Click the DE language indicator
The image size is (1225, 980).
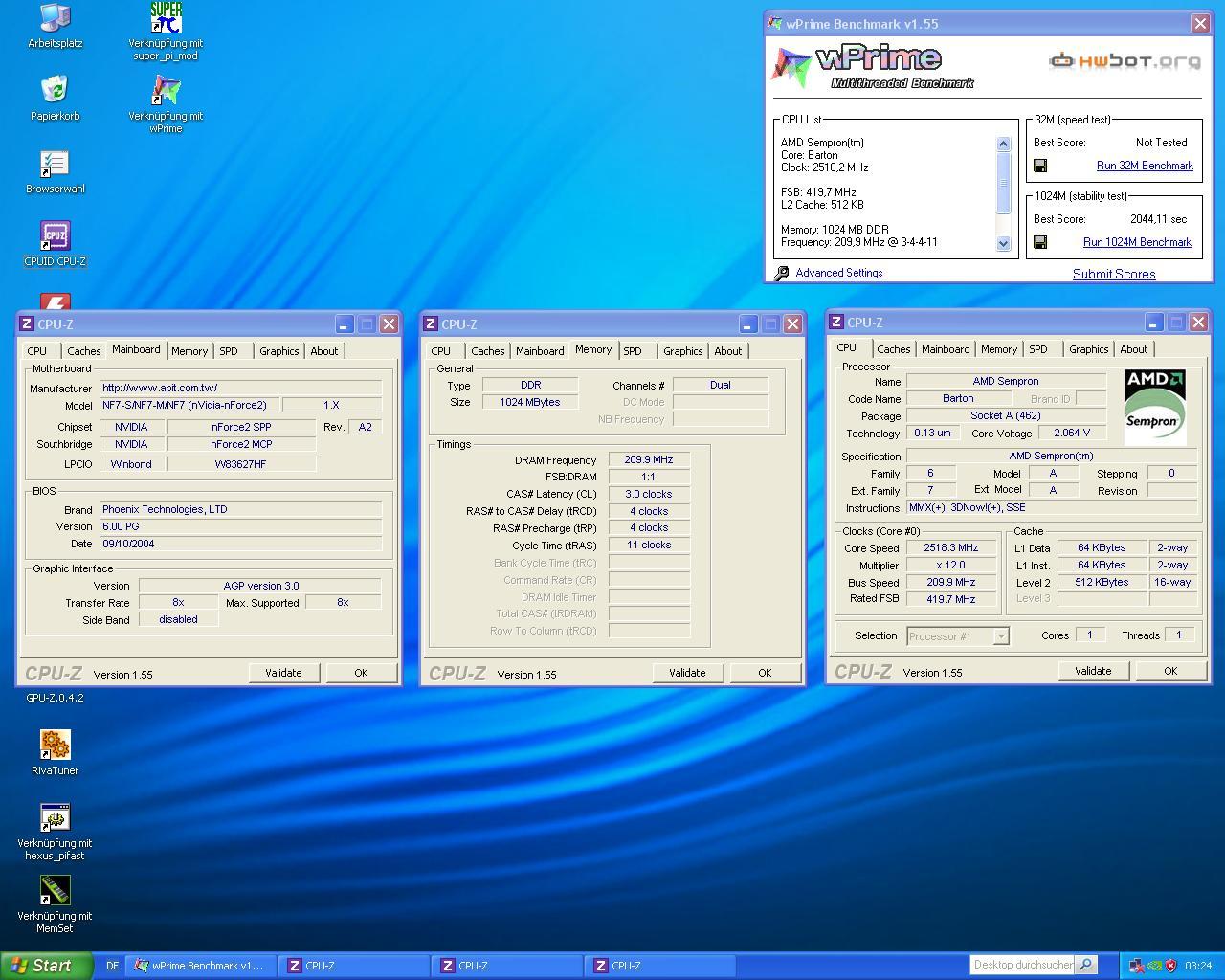[112, 966]
